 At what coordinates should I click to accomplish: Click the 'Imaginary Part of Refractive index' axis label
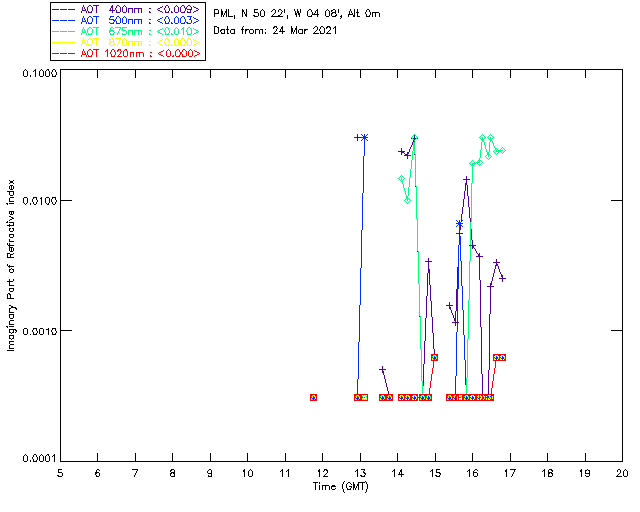coord(11,265)
